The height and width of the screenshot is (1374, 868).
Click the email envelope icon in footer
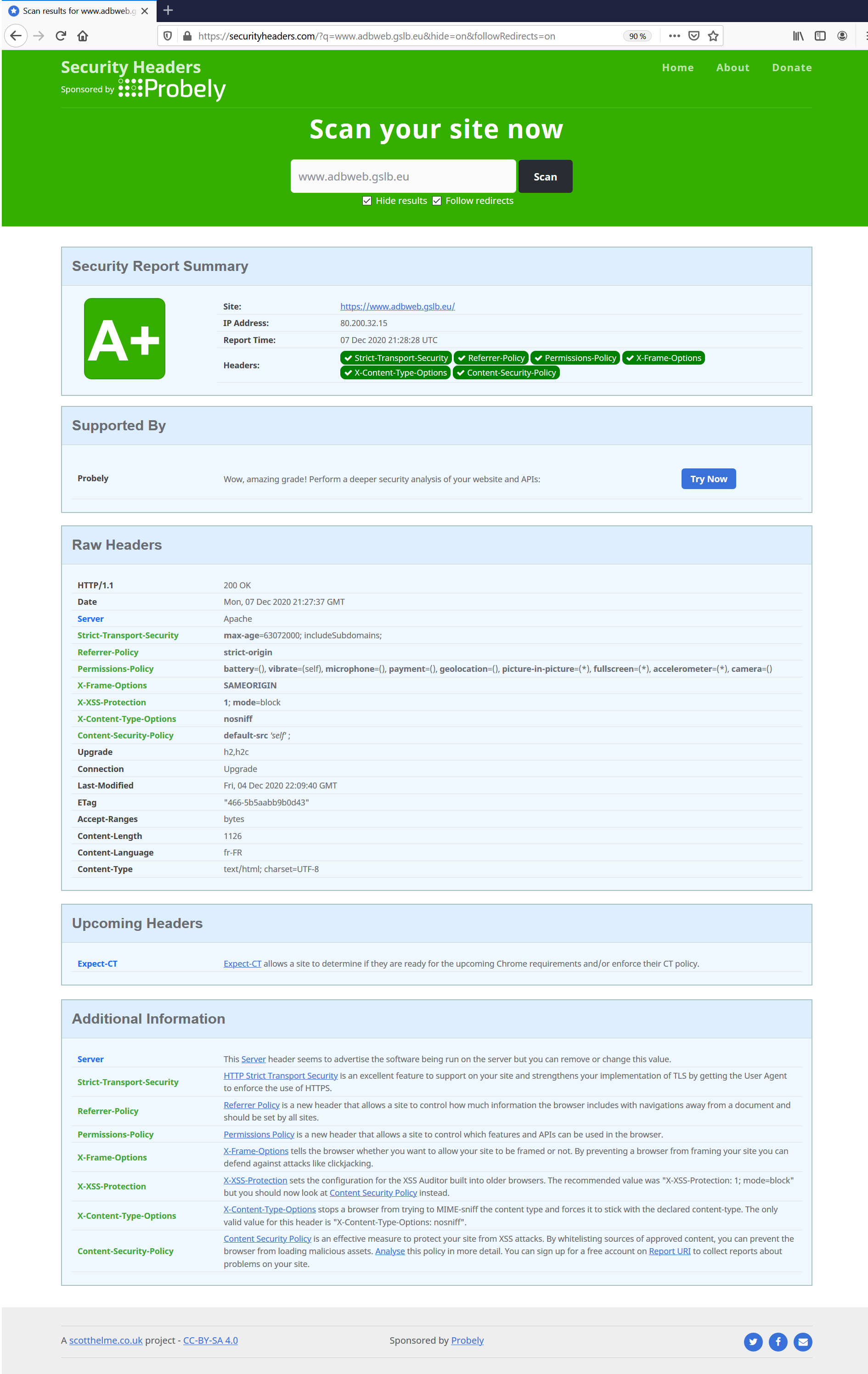802,1341
